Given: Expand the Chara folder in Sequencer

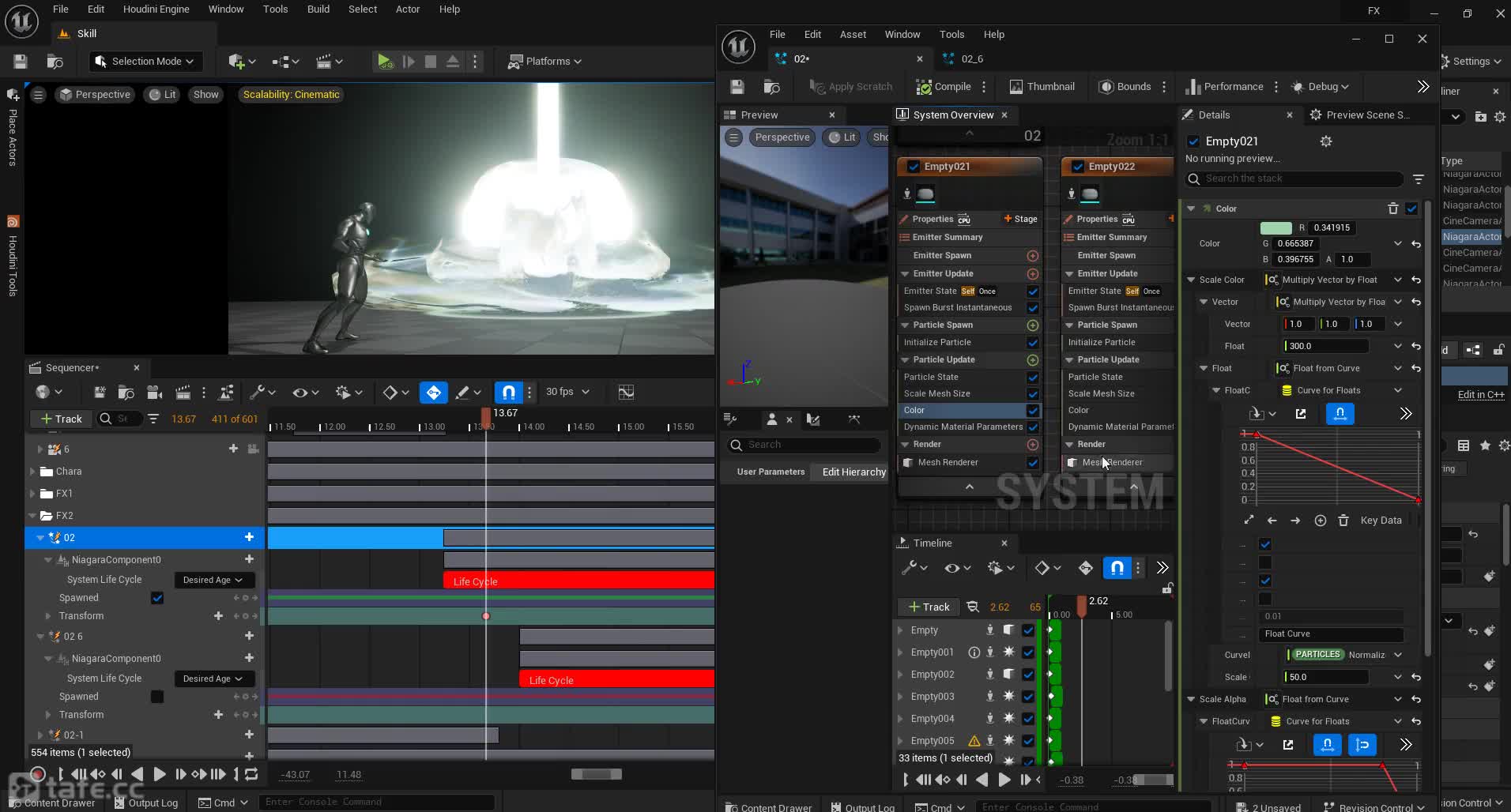Looking at the screenshot, I should (33, 472).
